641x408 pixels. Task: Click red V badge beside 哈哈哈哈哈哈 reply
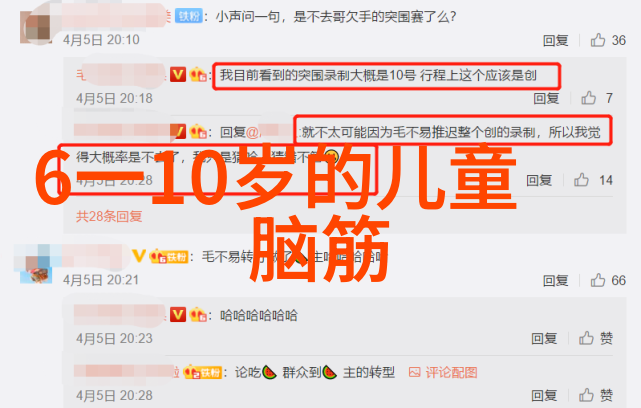pos(178,315)
